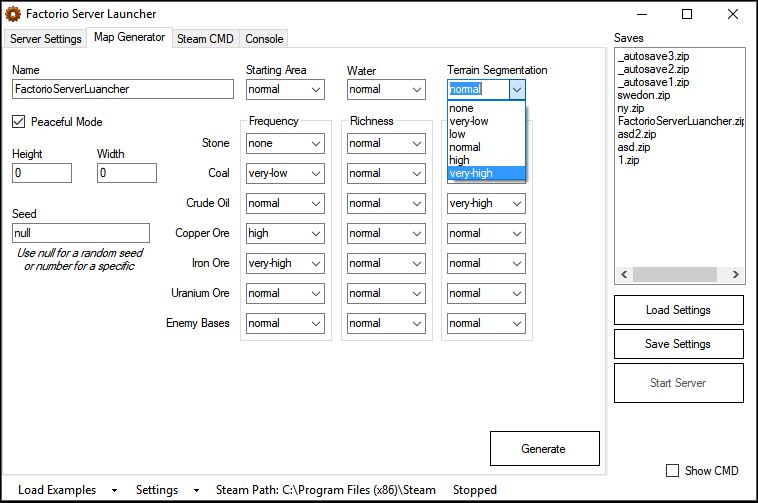Open the Iron Ore richness dropdown
Viewport: 758px width, 503px height.
[x=386, y=263]
